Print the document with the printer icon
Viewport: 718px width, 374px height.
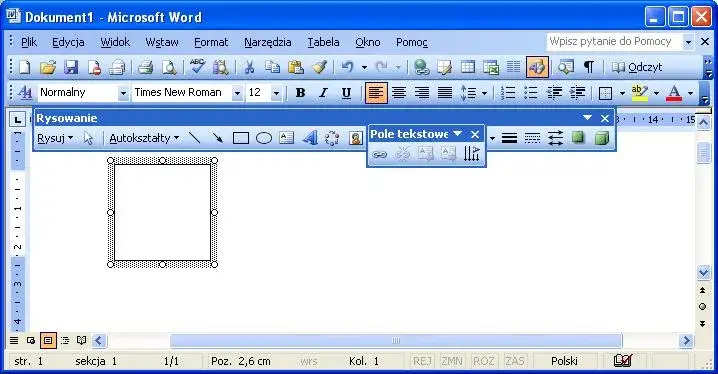145,67
